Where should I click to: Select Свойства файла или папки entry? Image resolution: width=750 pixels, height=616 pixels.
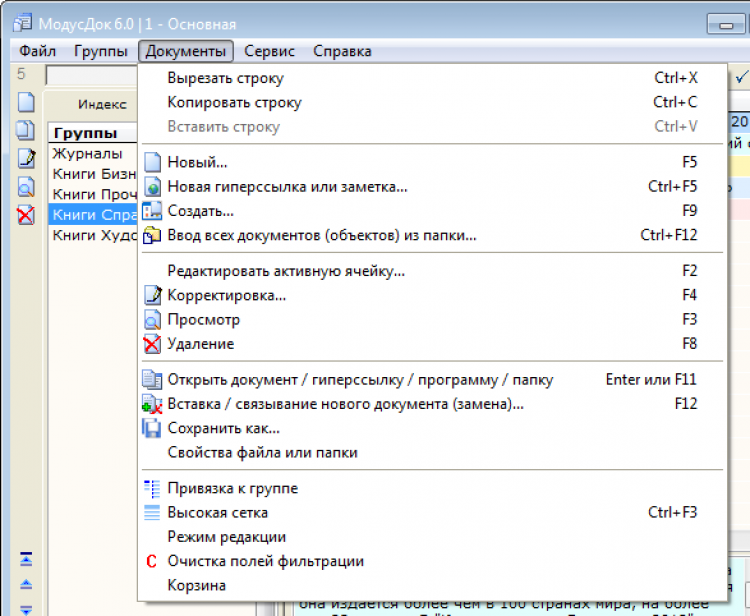click(x=432, y=452)
